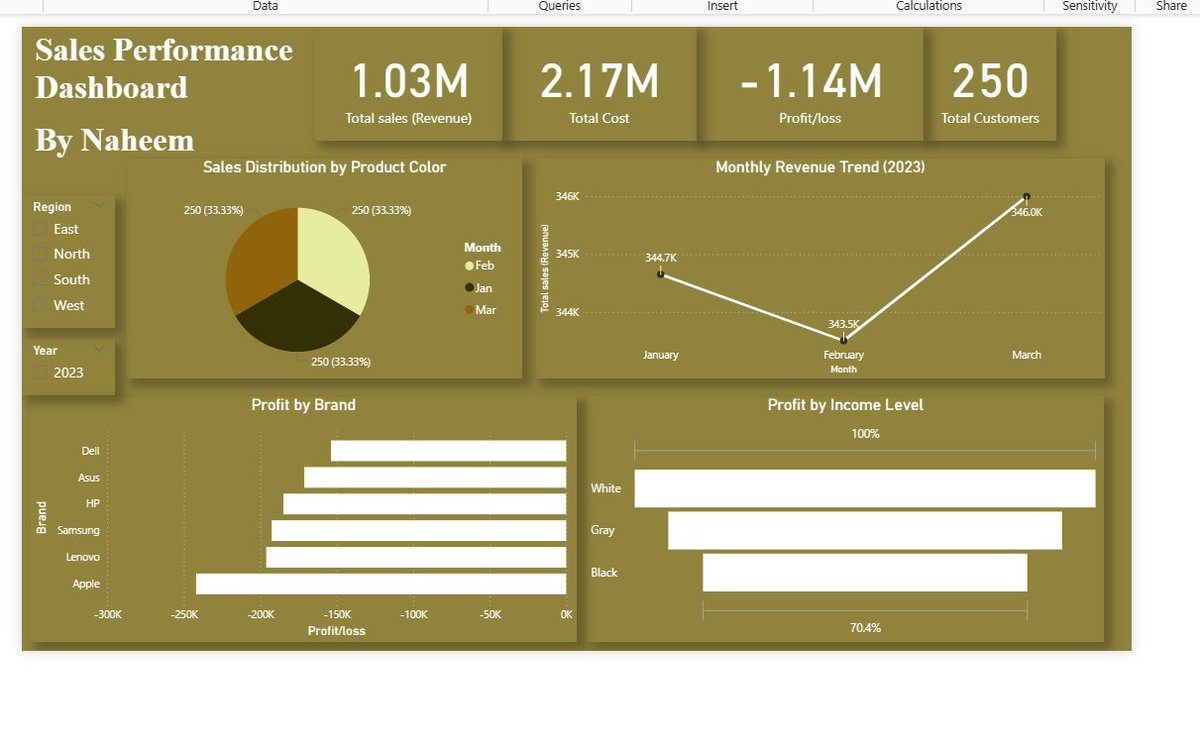Screen dimensions: 1200x747
Task: Check the South region checkbox
Action: pyautogui.click(x=41, y=280)
